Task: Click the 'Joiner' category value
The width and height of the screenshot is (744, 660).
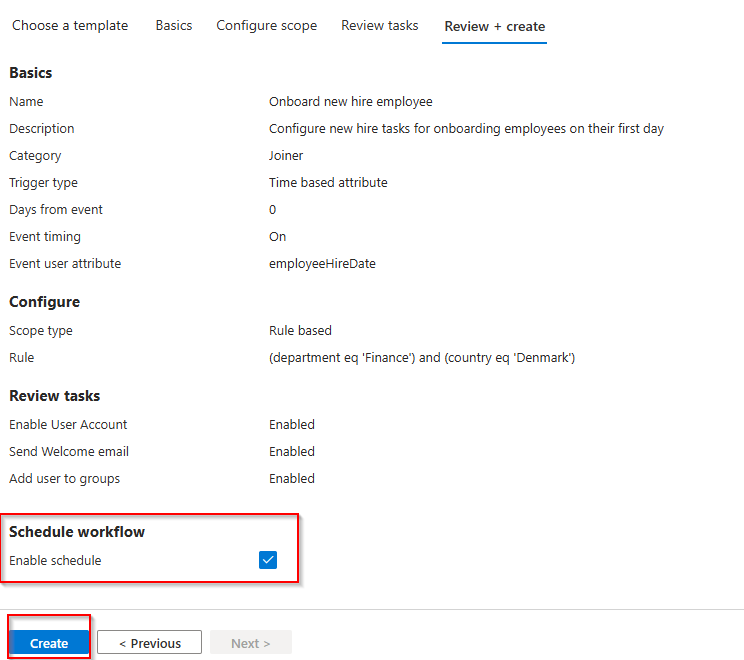Action: coord(286,156)
